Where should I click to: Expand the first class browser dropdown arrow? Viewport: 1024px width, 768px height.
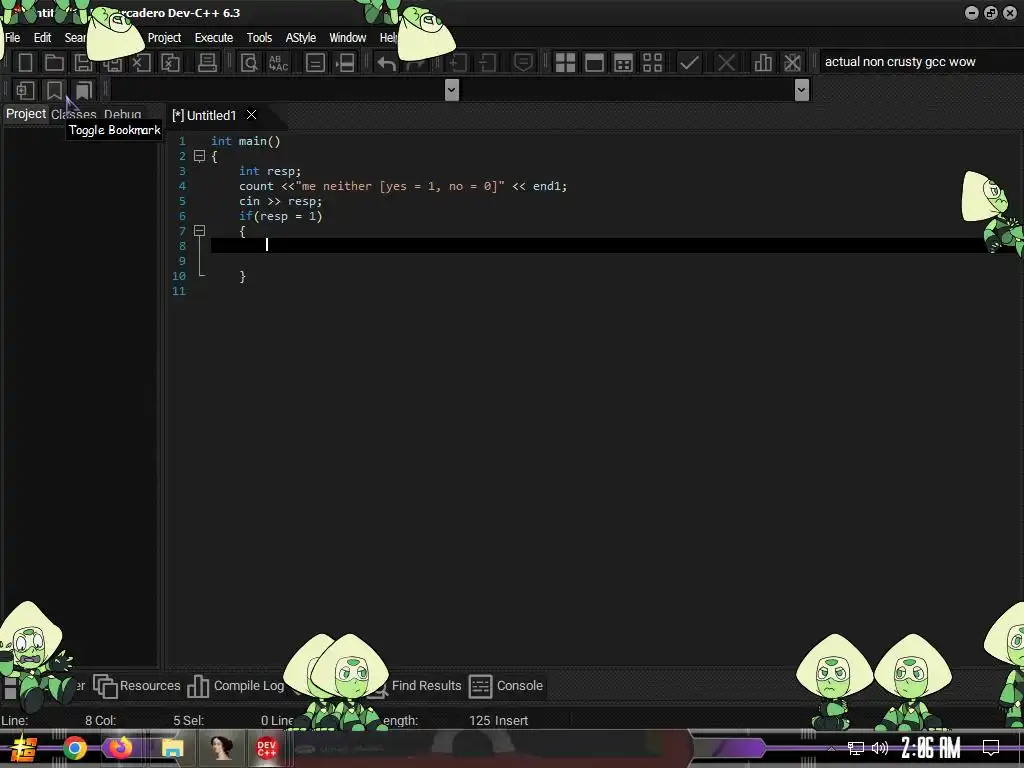click(451, 90)
